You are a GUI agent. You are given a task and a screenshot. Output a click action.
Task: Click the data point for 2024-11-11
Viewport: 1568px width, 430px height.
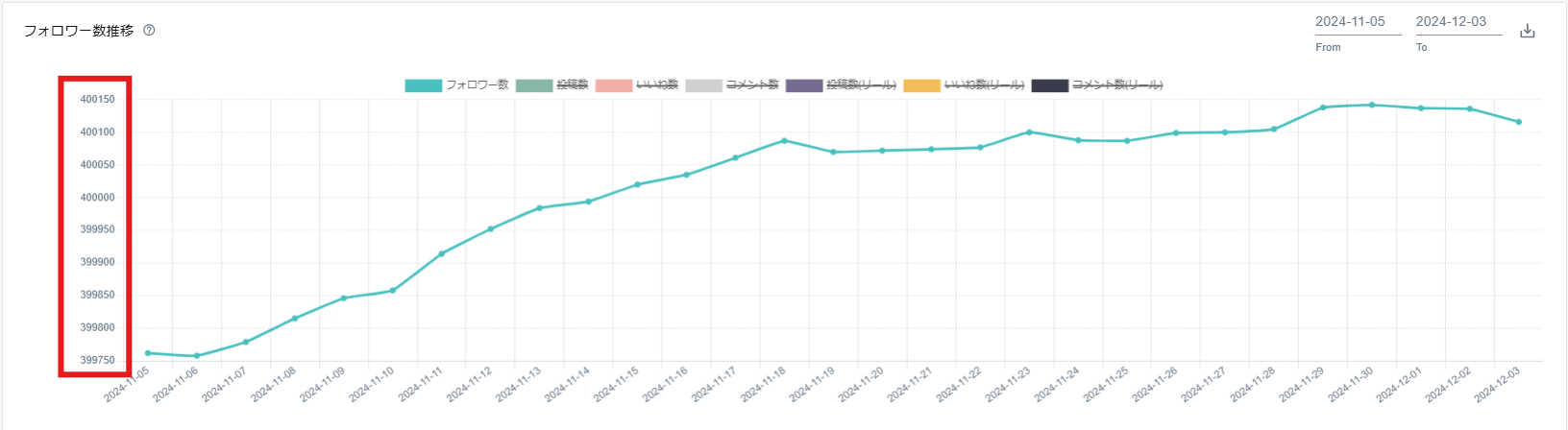(441, 253)
